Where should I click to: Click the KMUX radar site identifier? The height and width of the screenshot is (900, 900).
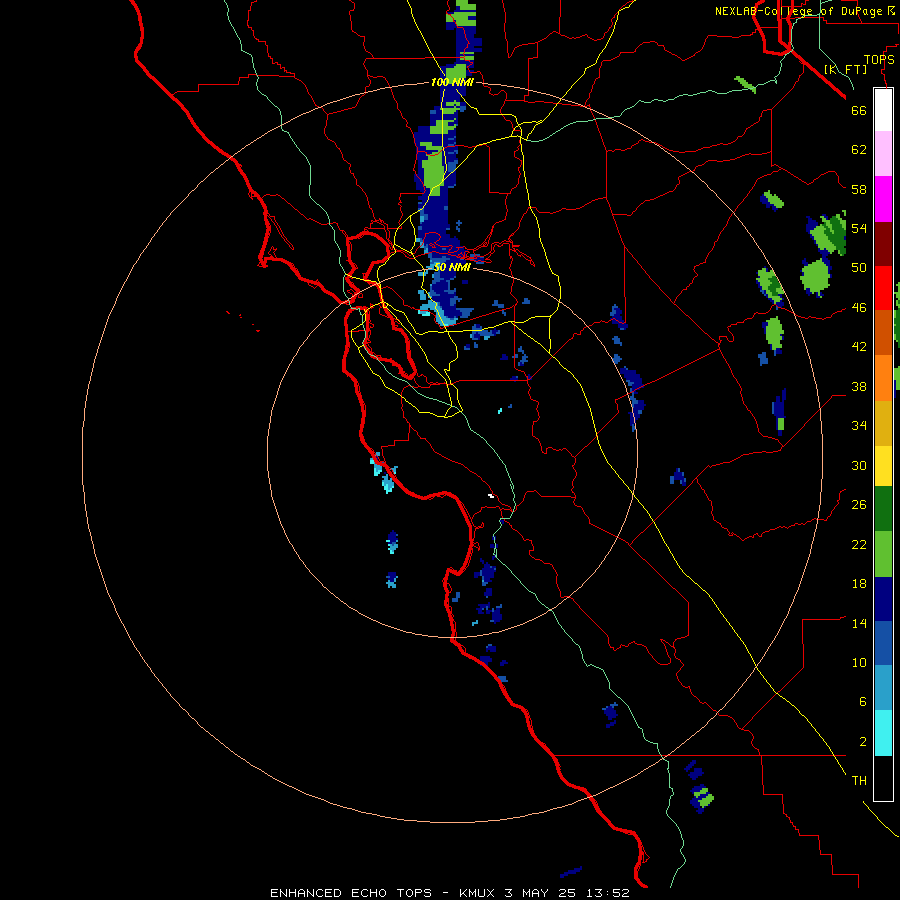(x=476, y=893)
